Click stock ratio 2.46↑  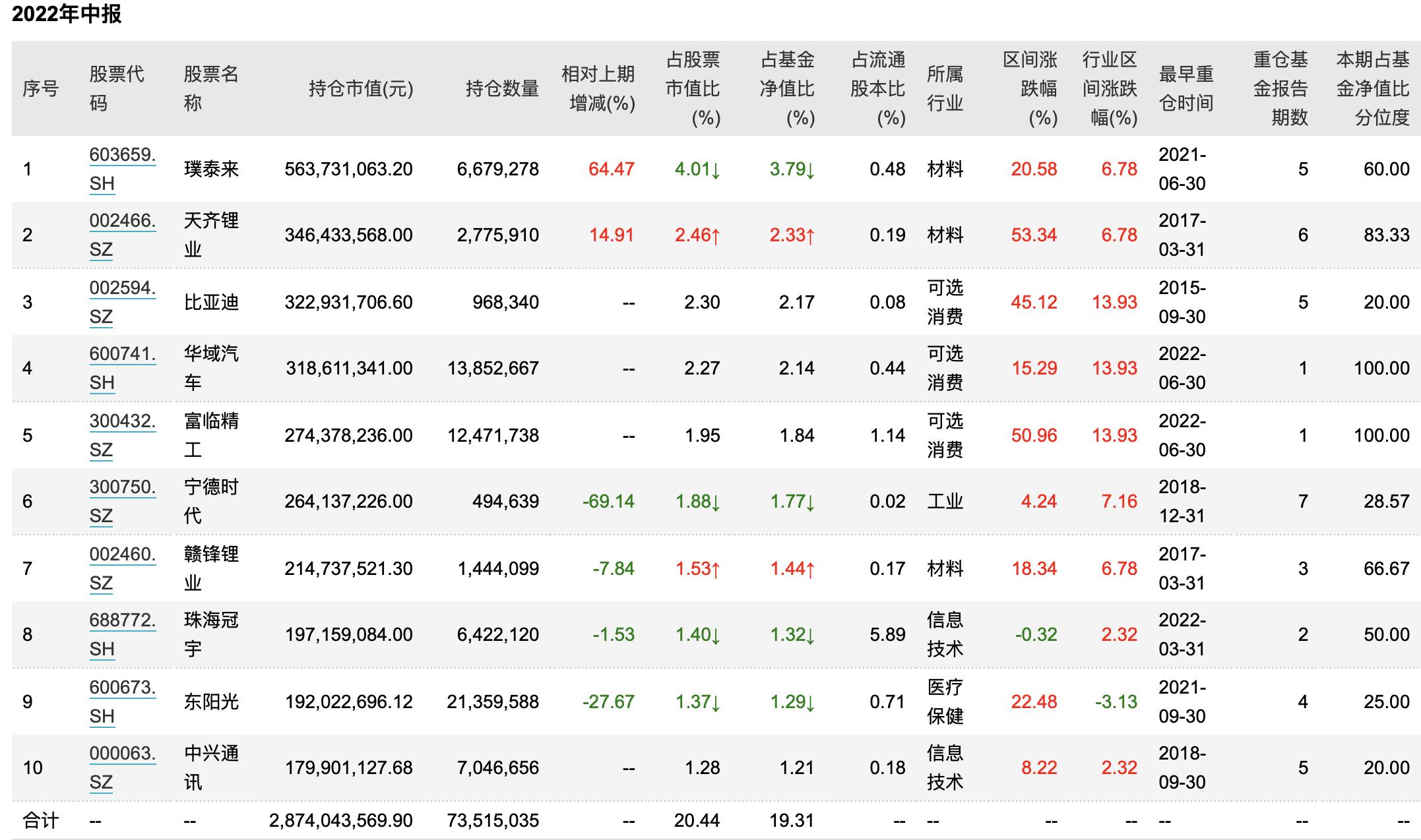coord(697,235)
